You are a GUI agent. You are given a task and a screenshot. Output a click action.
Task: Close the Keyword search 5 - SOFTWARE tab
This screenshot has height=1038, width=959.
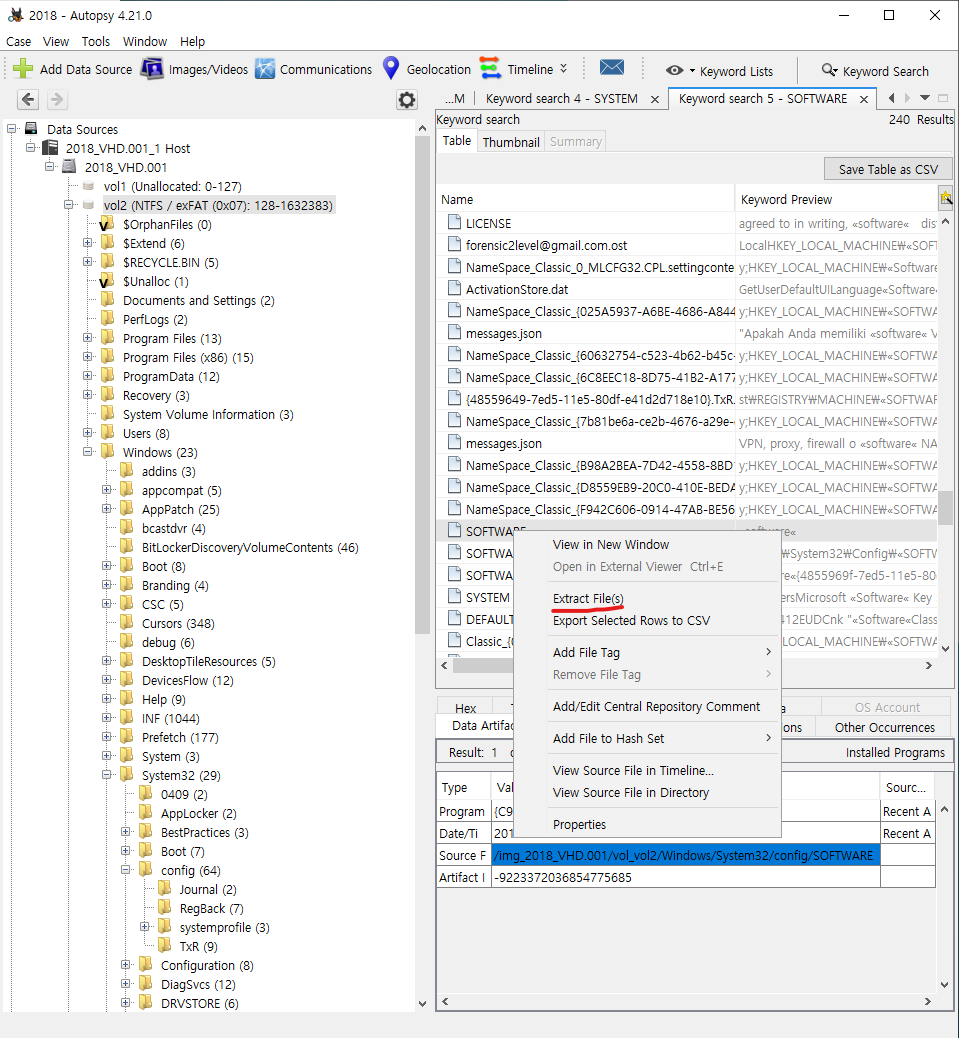864,99
